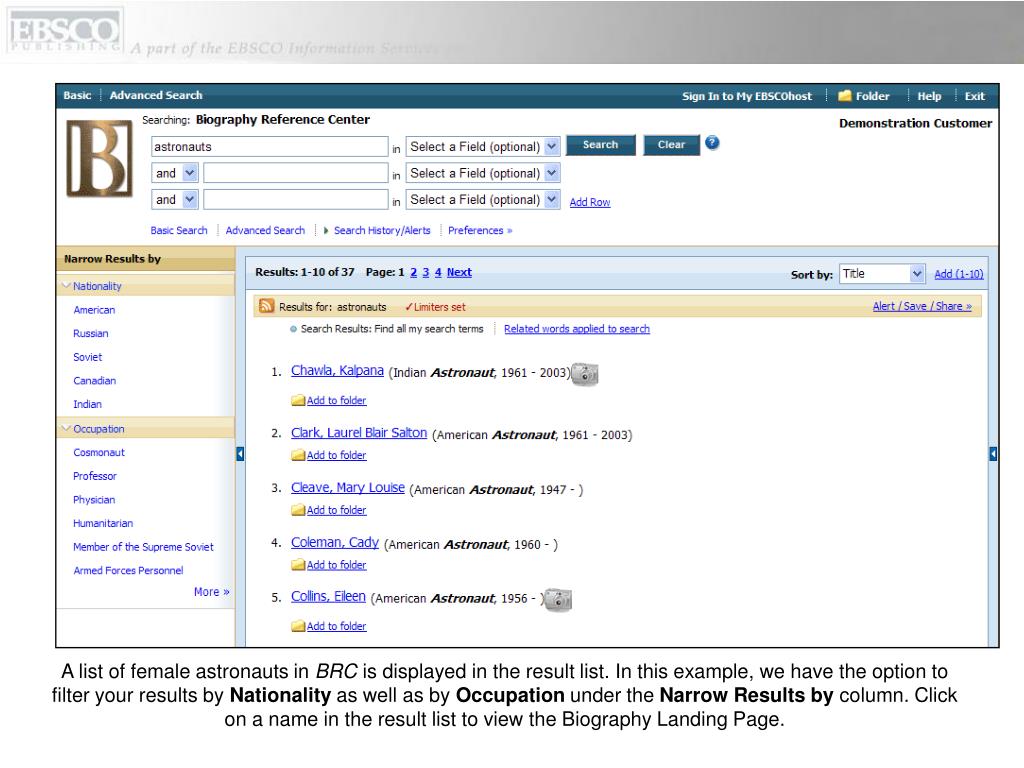Click the Clear button

pos(671,145)
